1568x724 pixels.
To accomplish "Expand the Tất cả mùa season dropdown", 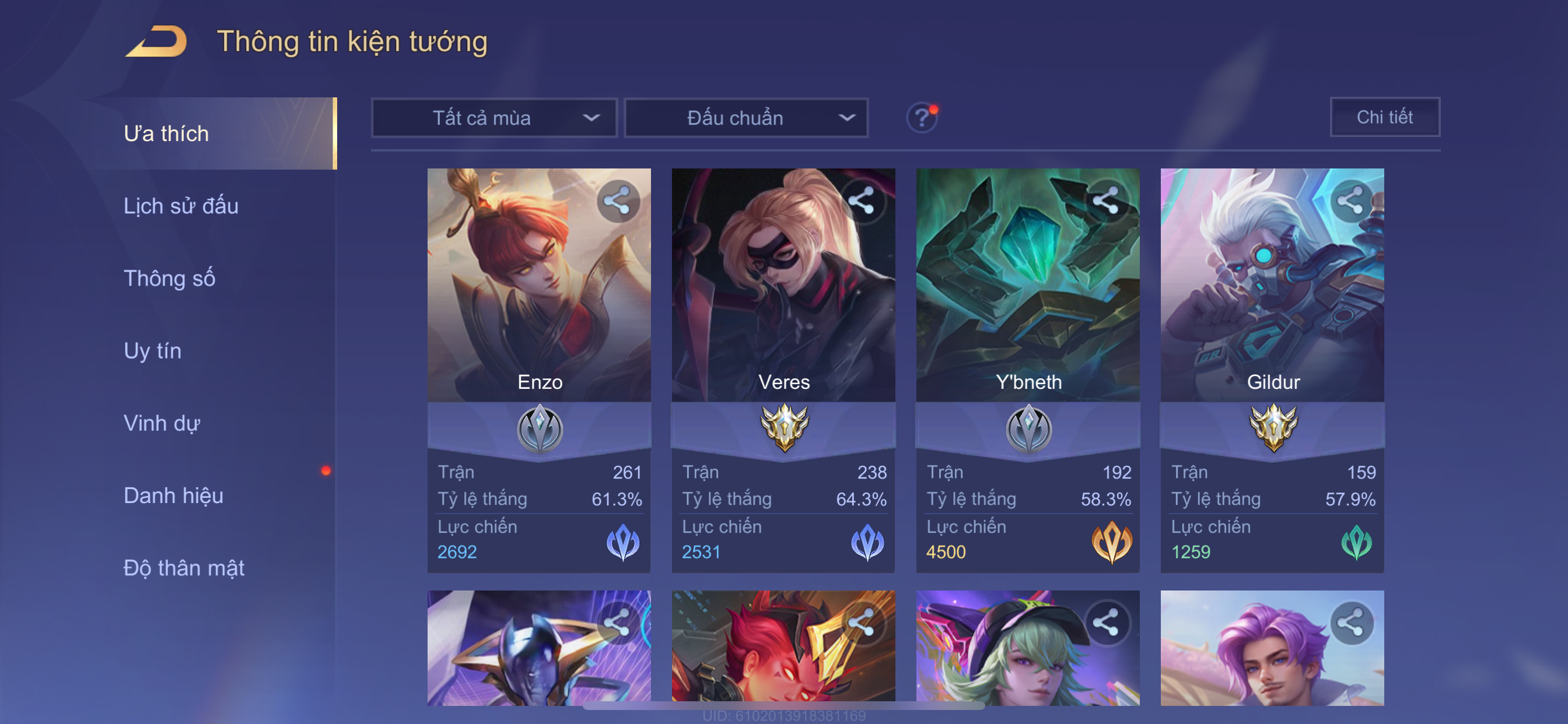I will click(494, 118).
